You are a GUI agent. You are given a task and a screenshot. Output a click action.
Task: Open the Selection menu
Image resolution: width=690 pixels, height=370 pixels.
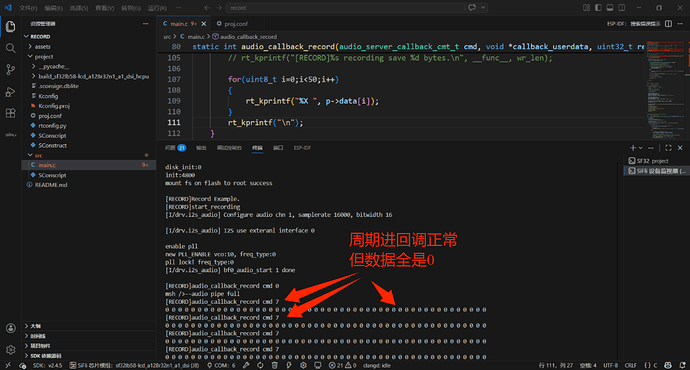pyautogui.click(x=79, y=8)
